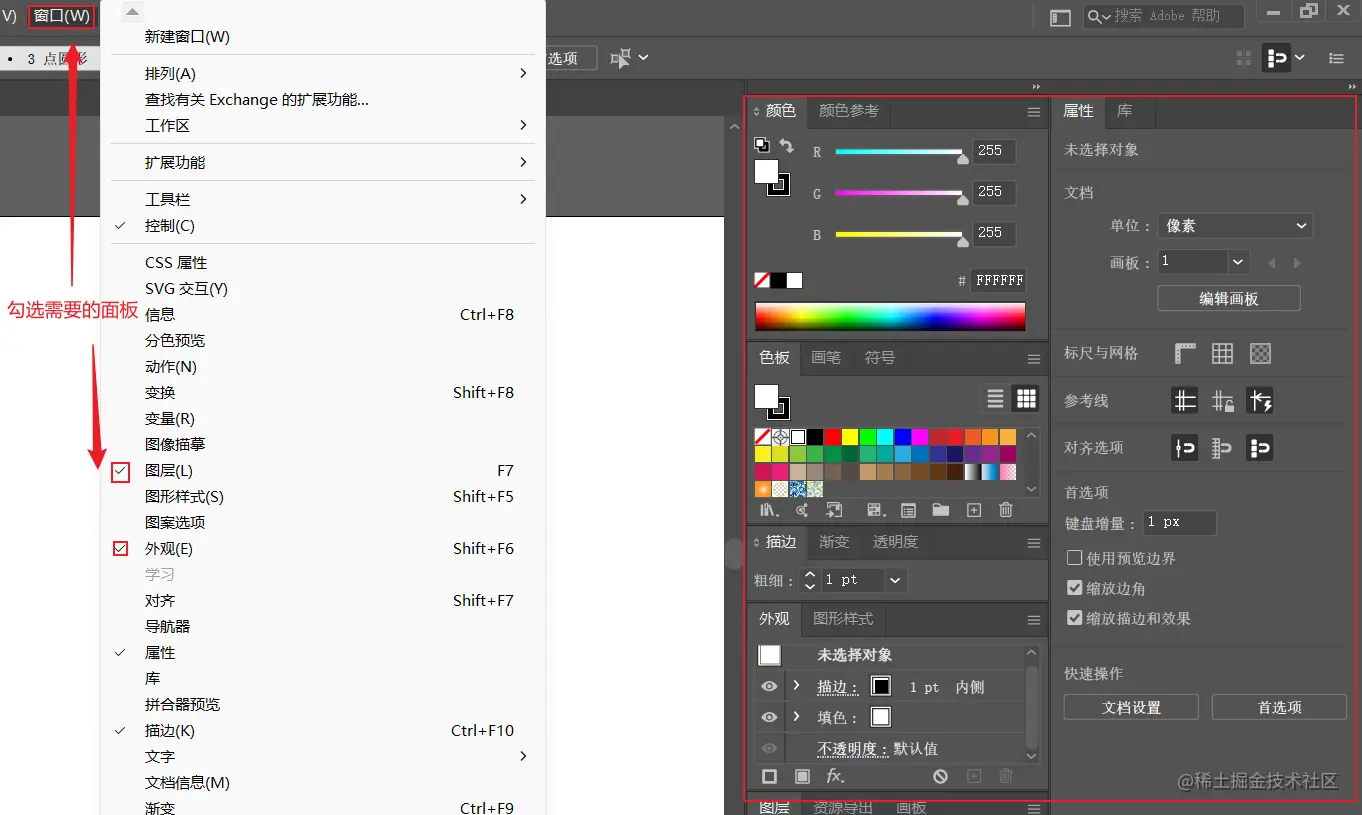Click the delete swatch trash icon

[x=1006, y=510]
